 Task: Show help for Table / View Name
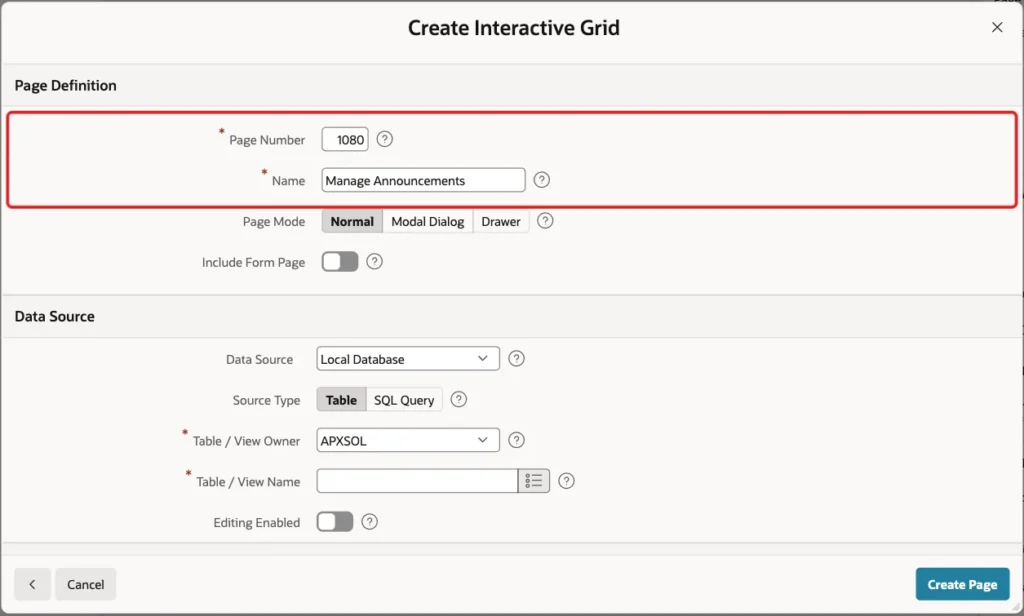(566, 481)
